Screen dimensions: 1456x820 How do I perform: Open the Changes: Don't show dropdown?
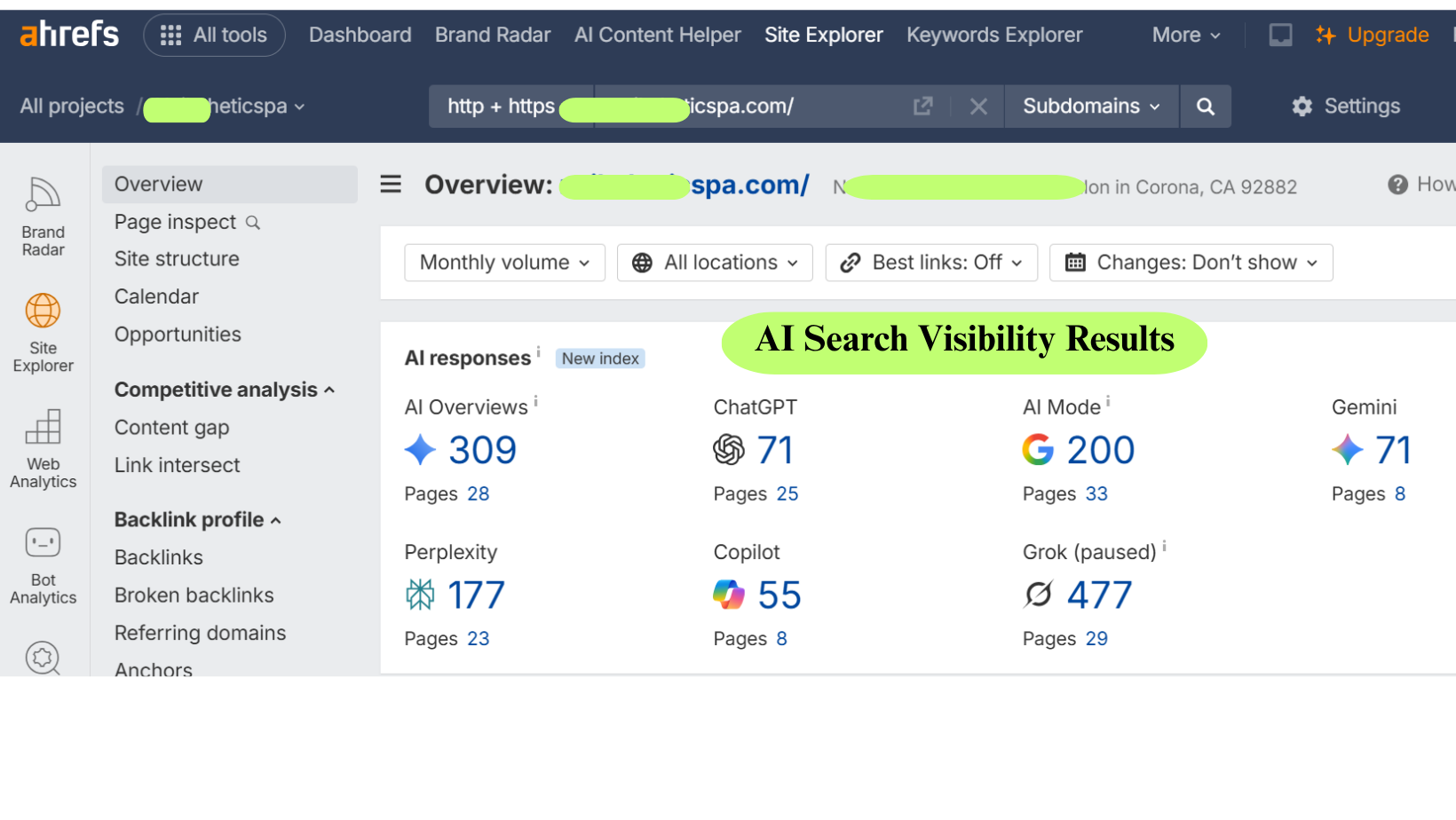(x=1191, y=263)
